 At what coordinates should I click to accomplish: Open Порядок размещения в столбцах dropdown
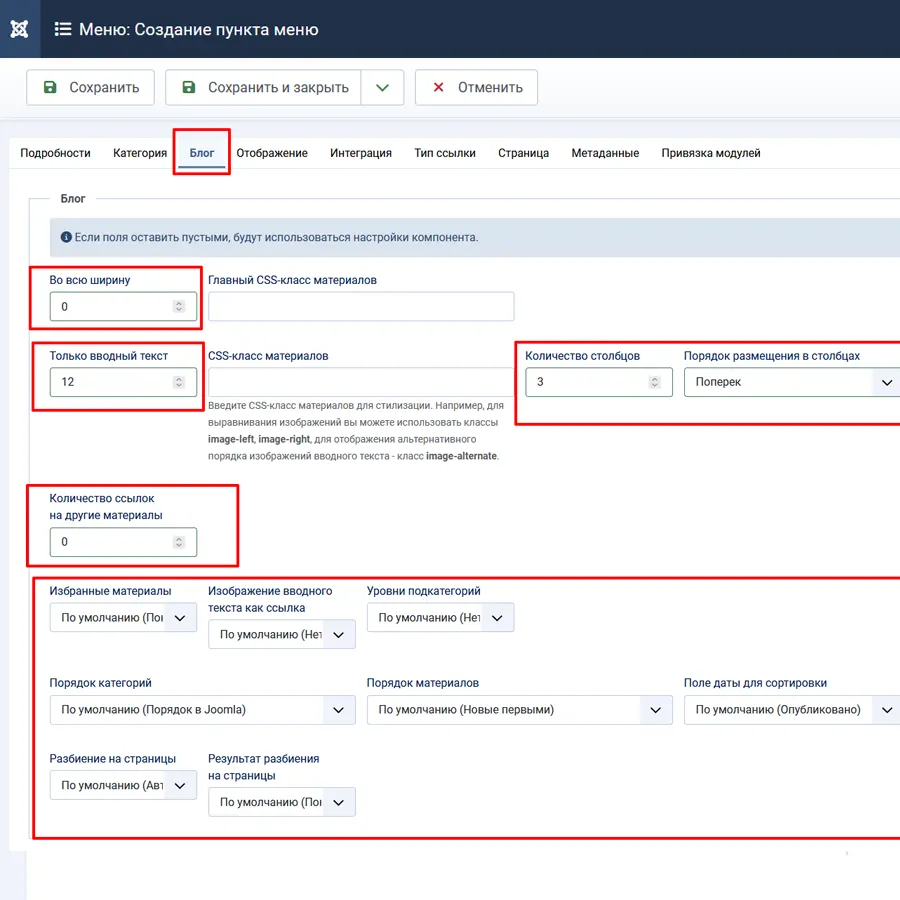[790, 382]
